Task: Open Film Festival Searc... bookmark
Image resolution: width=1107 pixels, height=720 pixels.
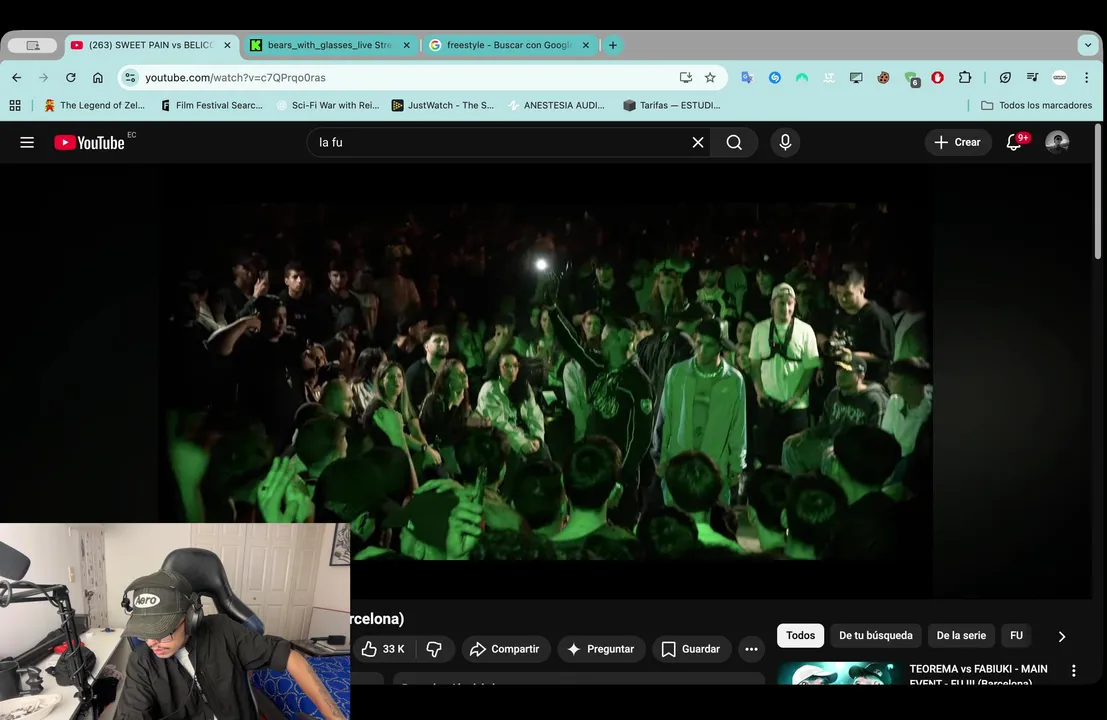Action: point(212,105)
